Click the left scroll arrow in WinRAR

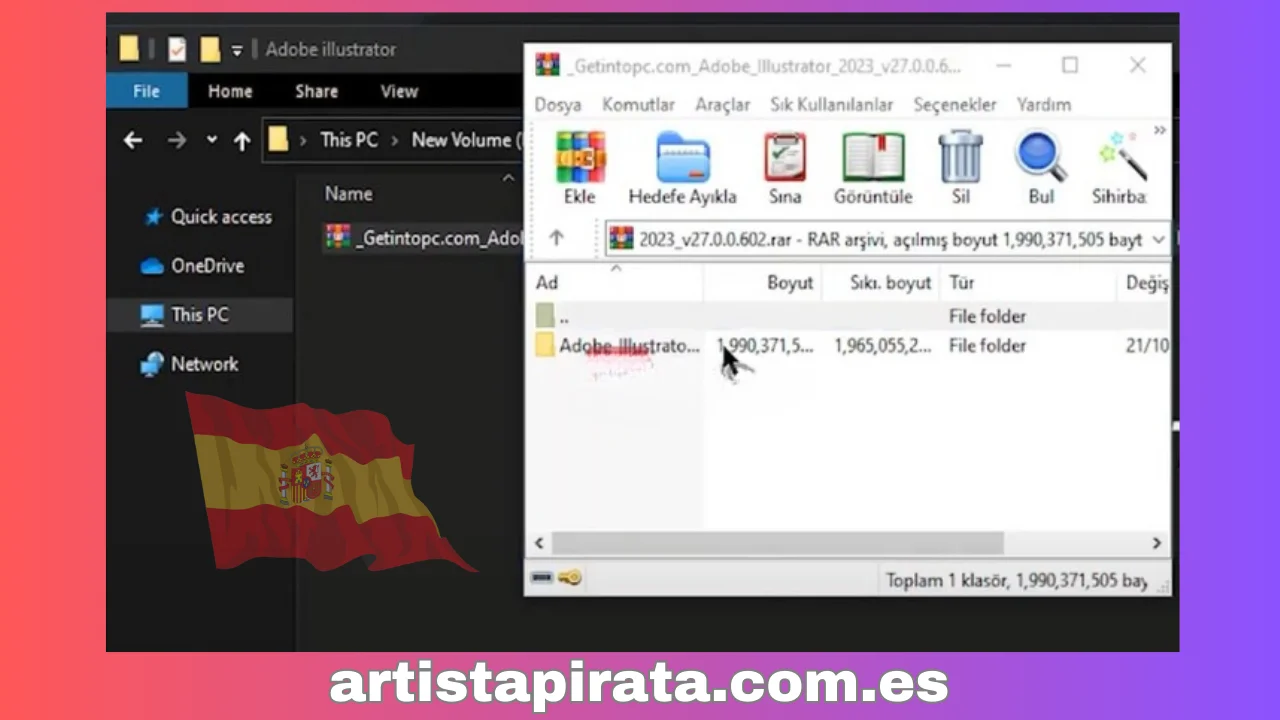coord(539,543)
